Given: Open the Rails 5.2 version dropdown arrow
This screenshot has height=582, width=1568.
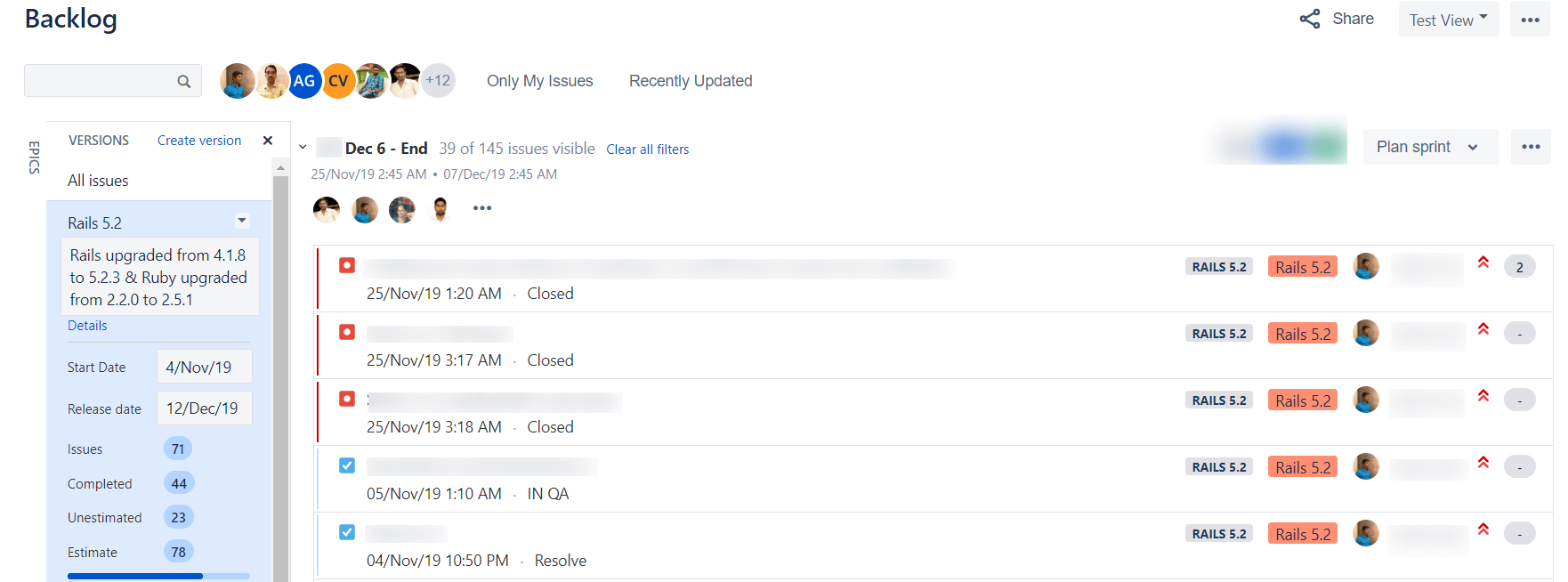Looking at the screenshot, I should [242, 221].
